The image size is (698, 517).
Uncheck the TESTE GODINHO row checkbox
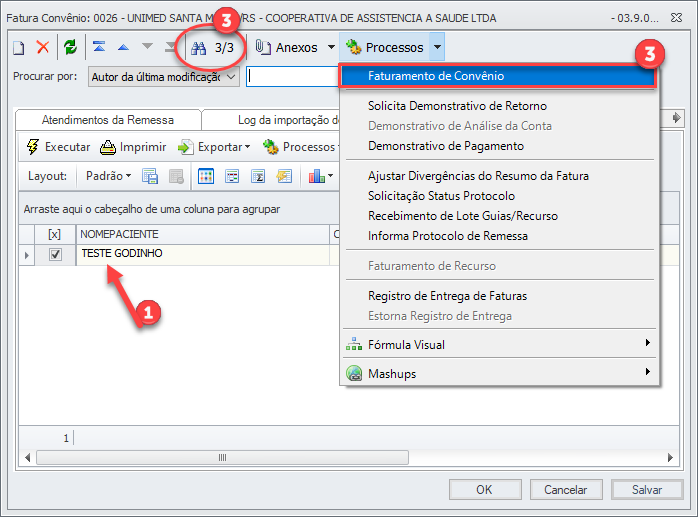tap(55, 255)
